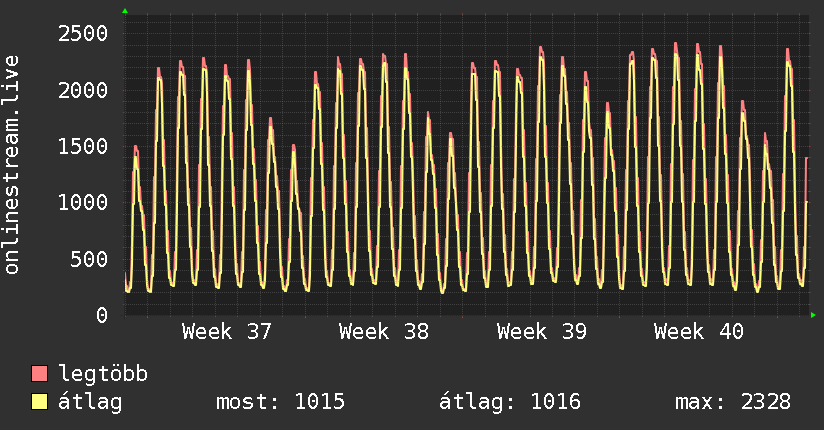Click the 2500 y-axis label
Viewport: 824px width, 430px height.
click(x=83, y=34)
